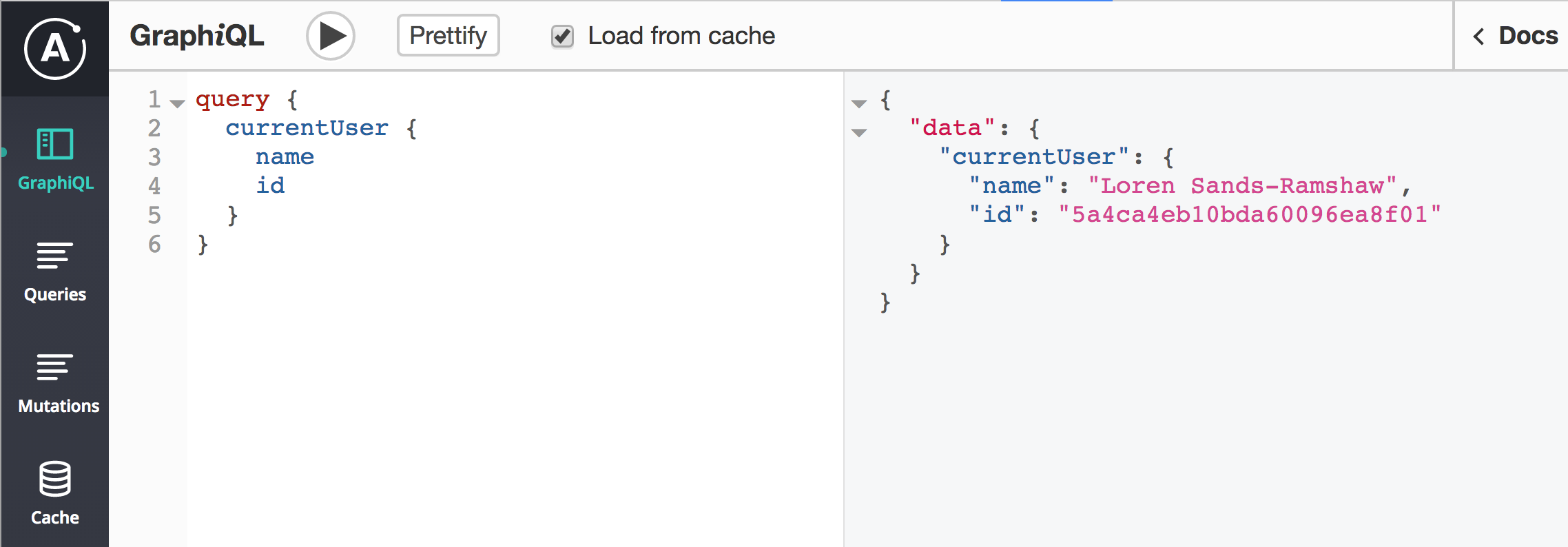Screen dimensions: 1568x547
Task: Open the GraphiQL sidebar panel
Action: click(55, 160)
